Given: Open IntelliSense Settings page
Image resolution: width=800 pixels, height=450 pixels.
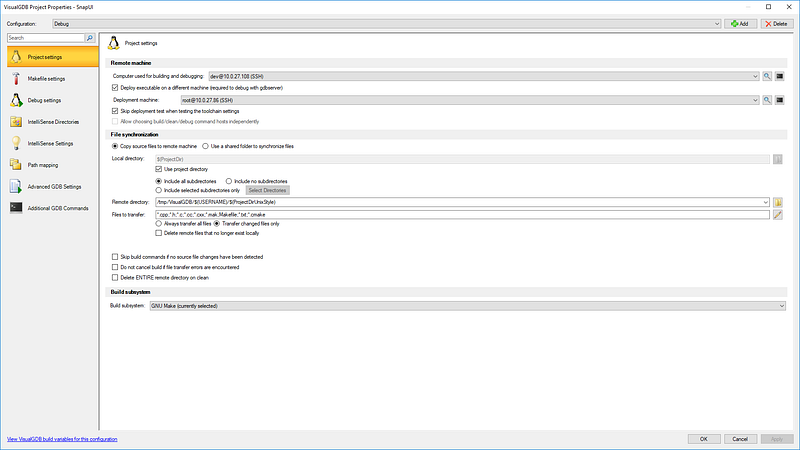Looking at the screenshot, I should pos(53,143).
